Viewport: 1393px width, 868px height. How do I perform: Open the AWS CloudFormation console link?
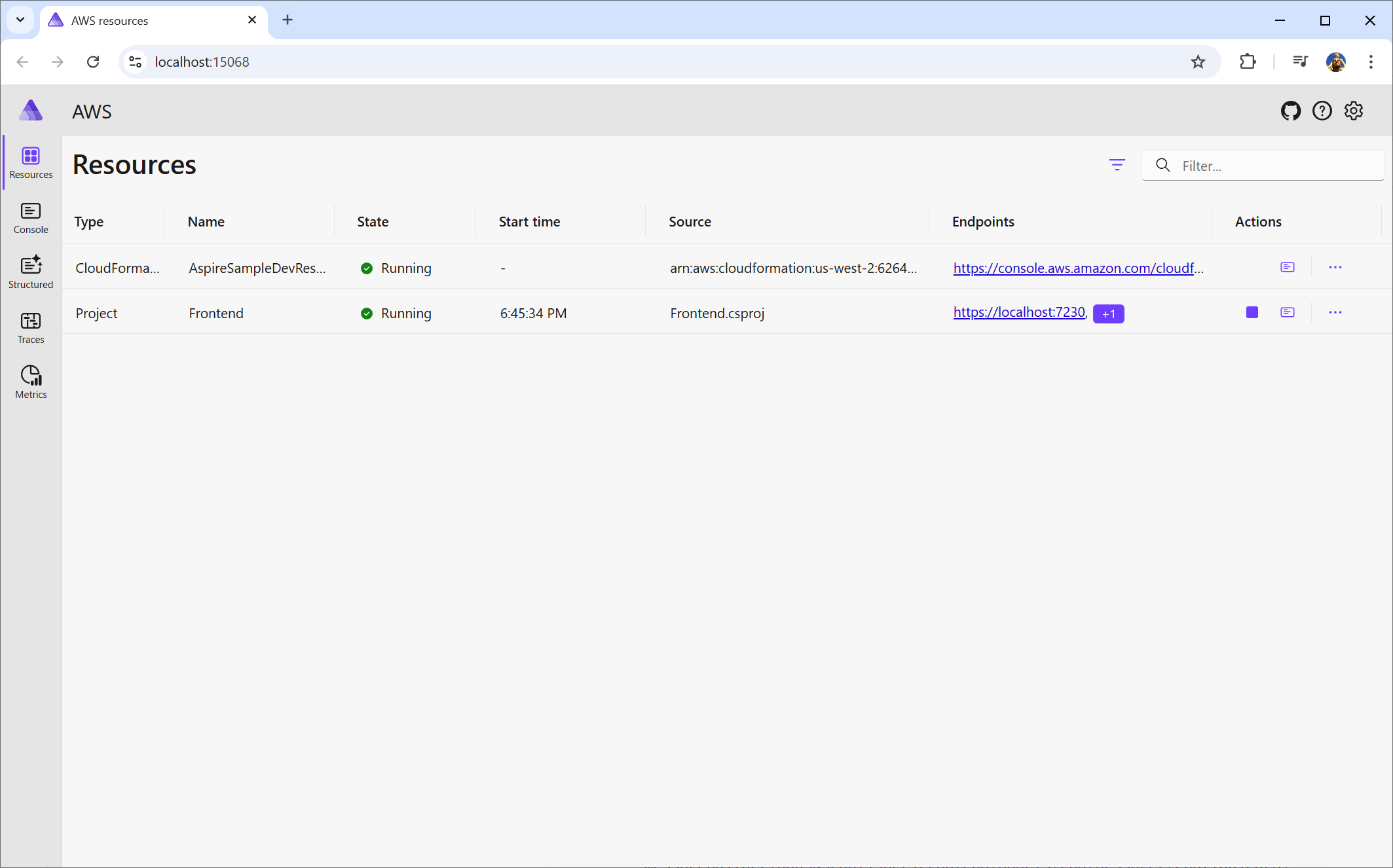click(x=1077, y=268)
